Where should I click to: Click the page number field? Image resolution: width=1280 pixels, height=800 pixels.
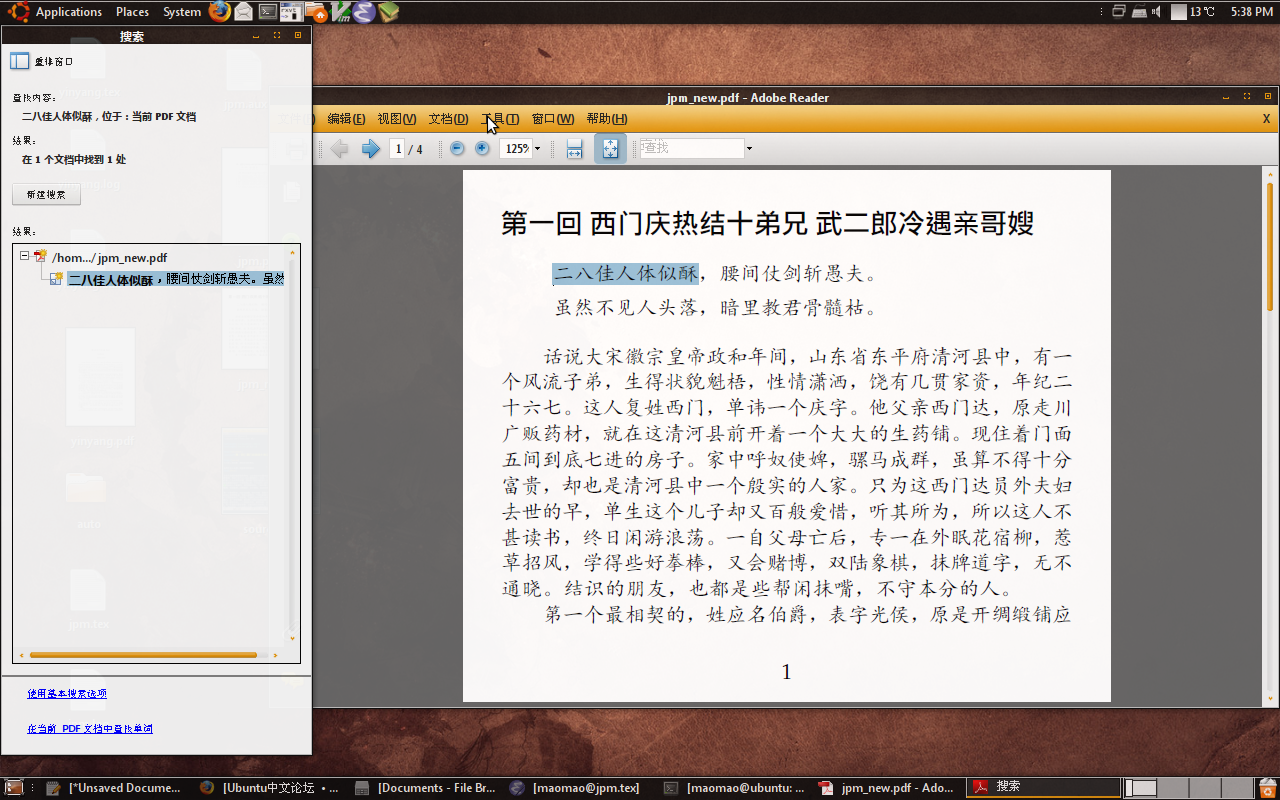[x=398, y=149]
